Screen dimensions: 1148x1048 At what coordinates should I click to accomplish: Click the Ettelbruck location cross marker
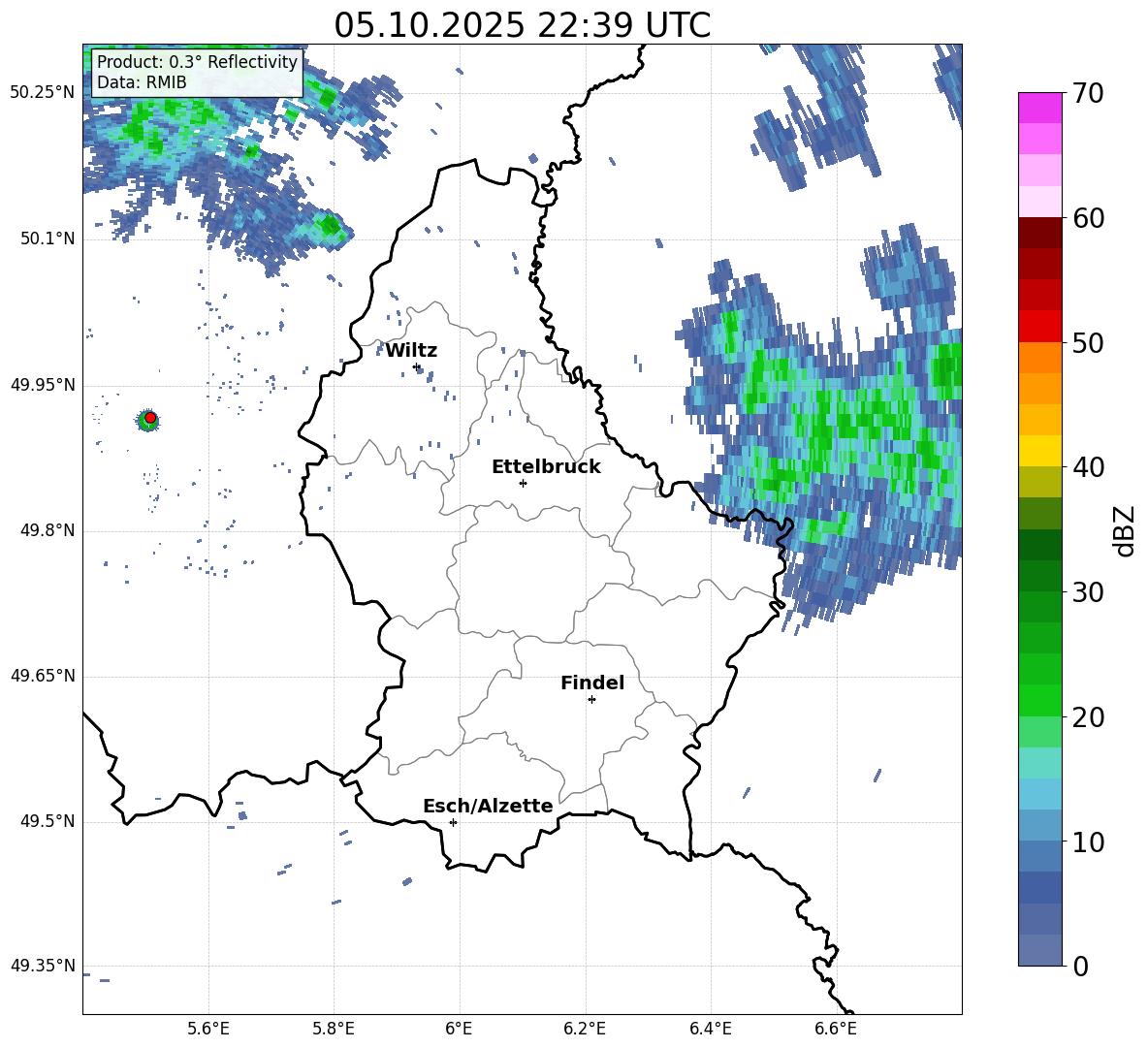[523, 483]
